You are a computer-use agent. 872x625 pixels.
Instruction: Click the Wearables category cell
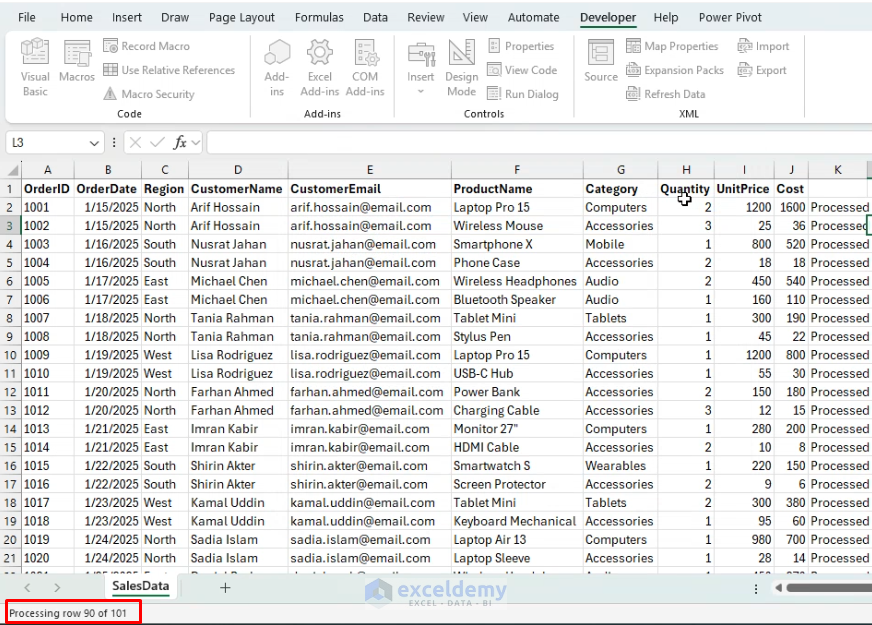(x=620, y=466)
